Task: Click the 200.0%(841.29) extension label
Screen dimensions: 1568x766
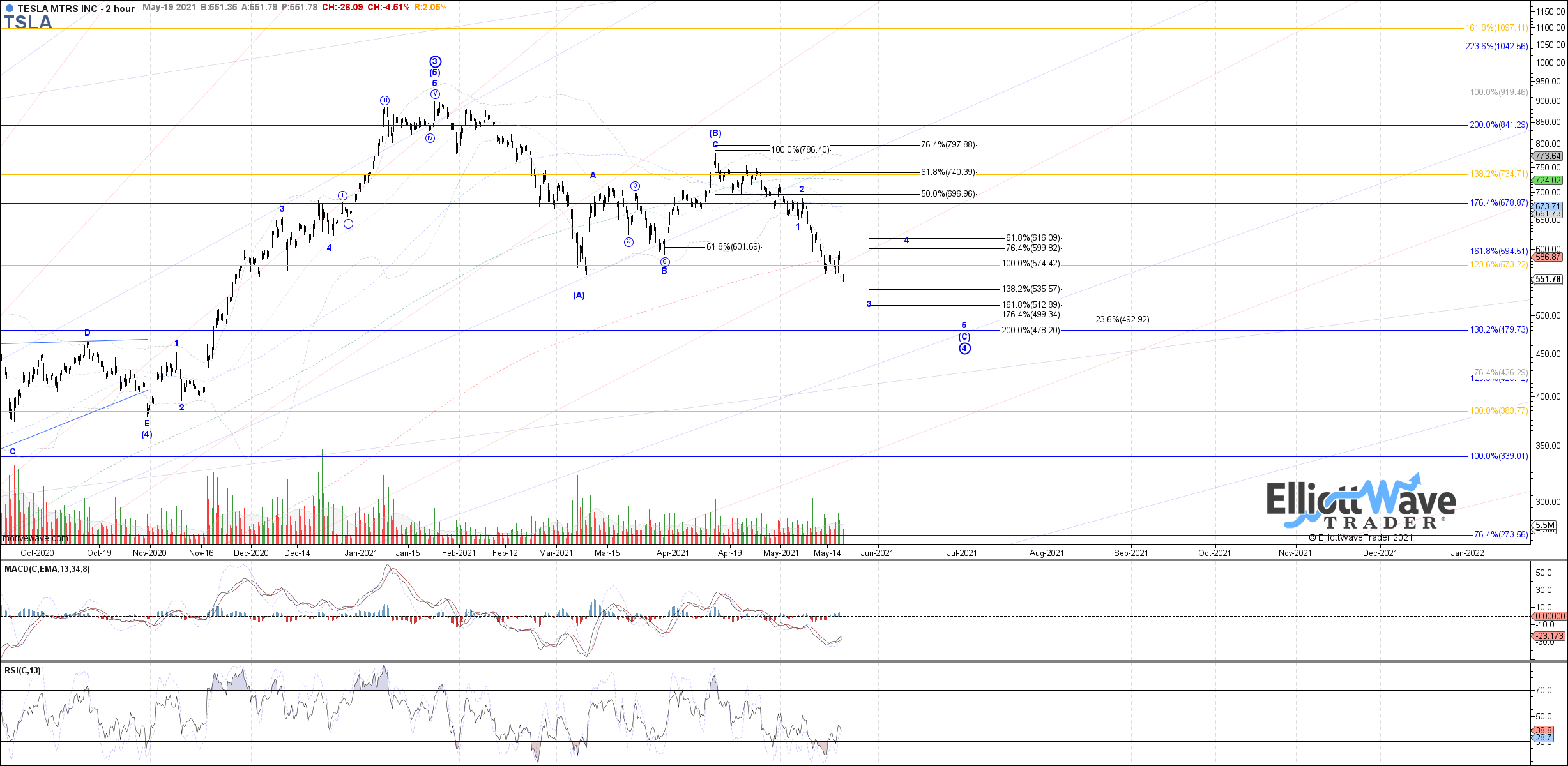Action: [1499, 125]
